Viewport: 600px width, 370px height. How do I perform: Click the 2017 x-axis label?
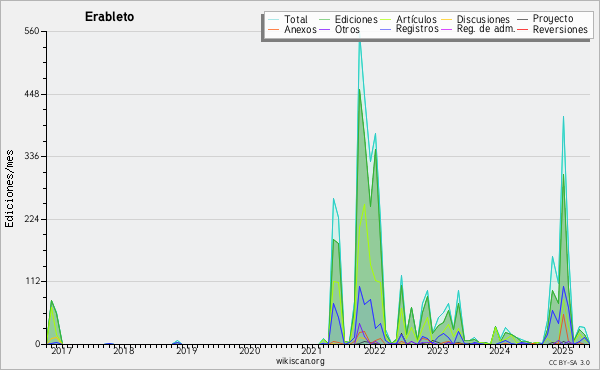[x=61, y=351]
